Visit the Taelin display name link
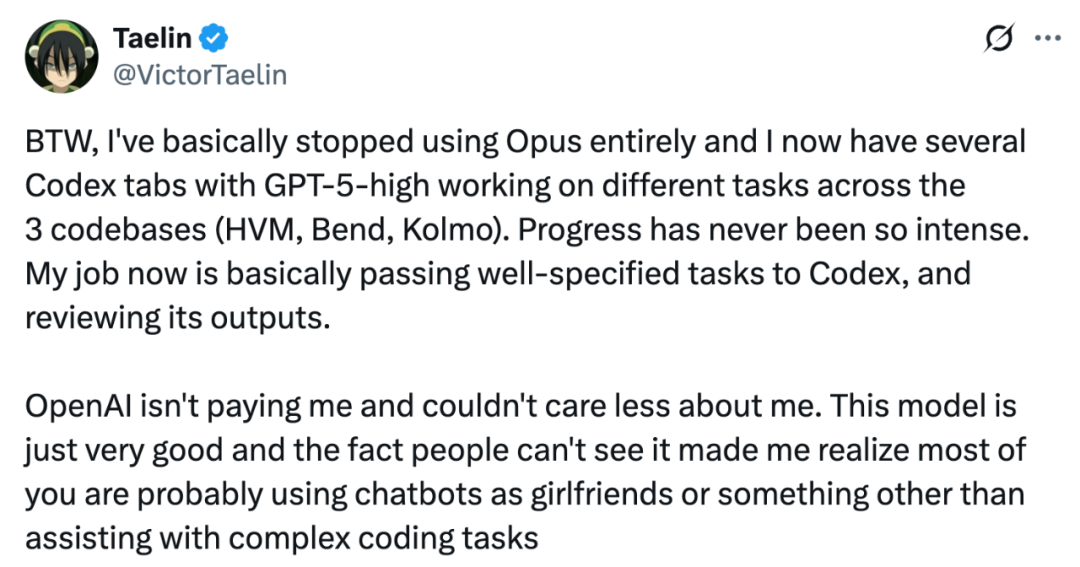Image resolution: width=1080 pixels, height=567 pixels. (x=152, y=38)
